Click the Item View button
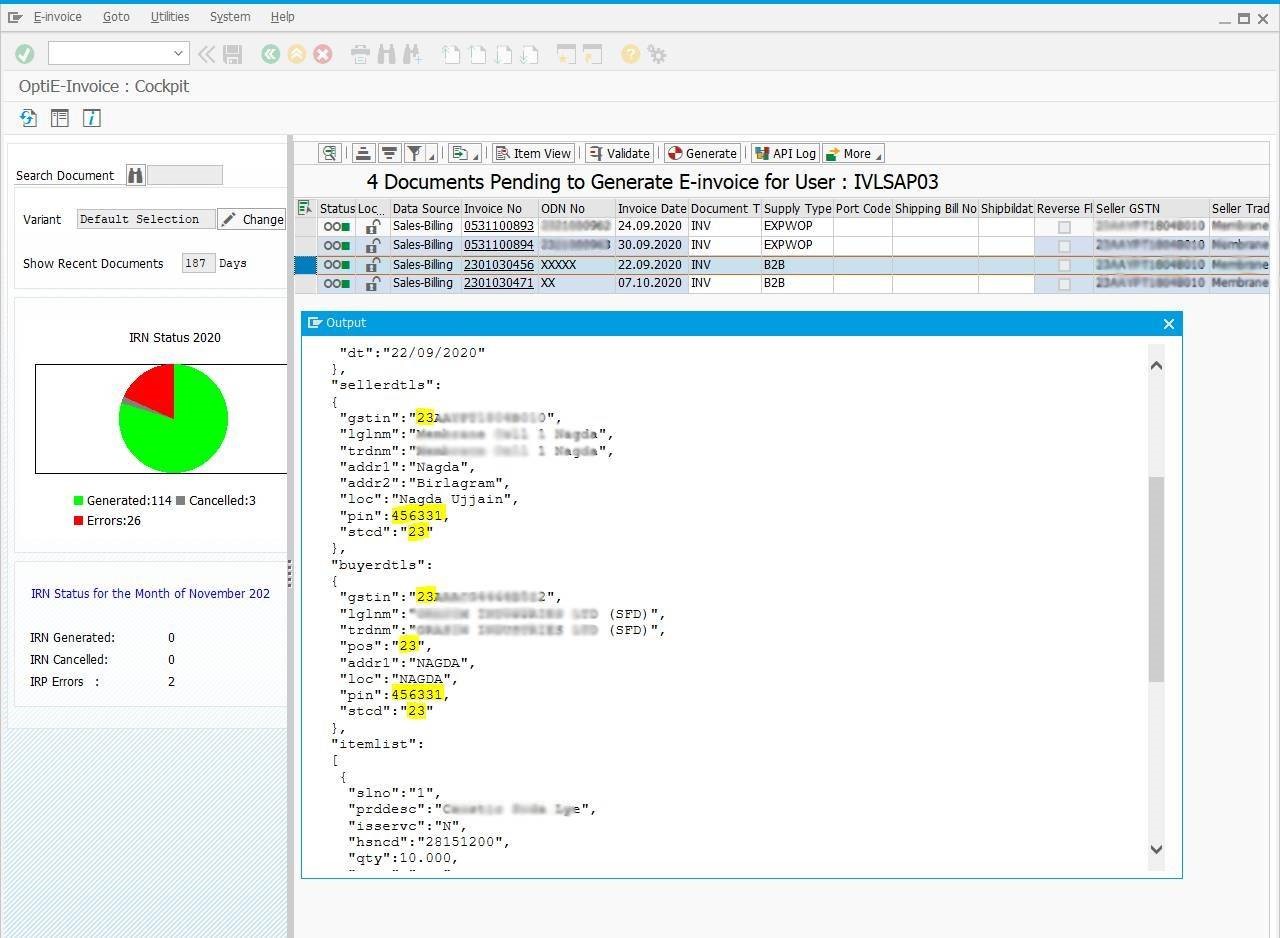1280x938 pixels. coord(534,153)
